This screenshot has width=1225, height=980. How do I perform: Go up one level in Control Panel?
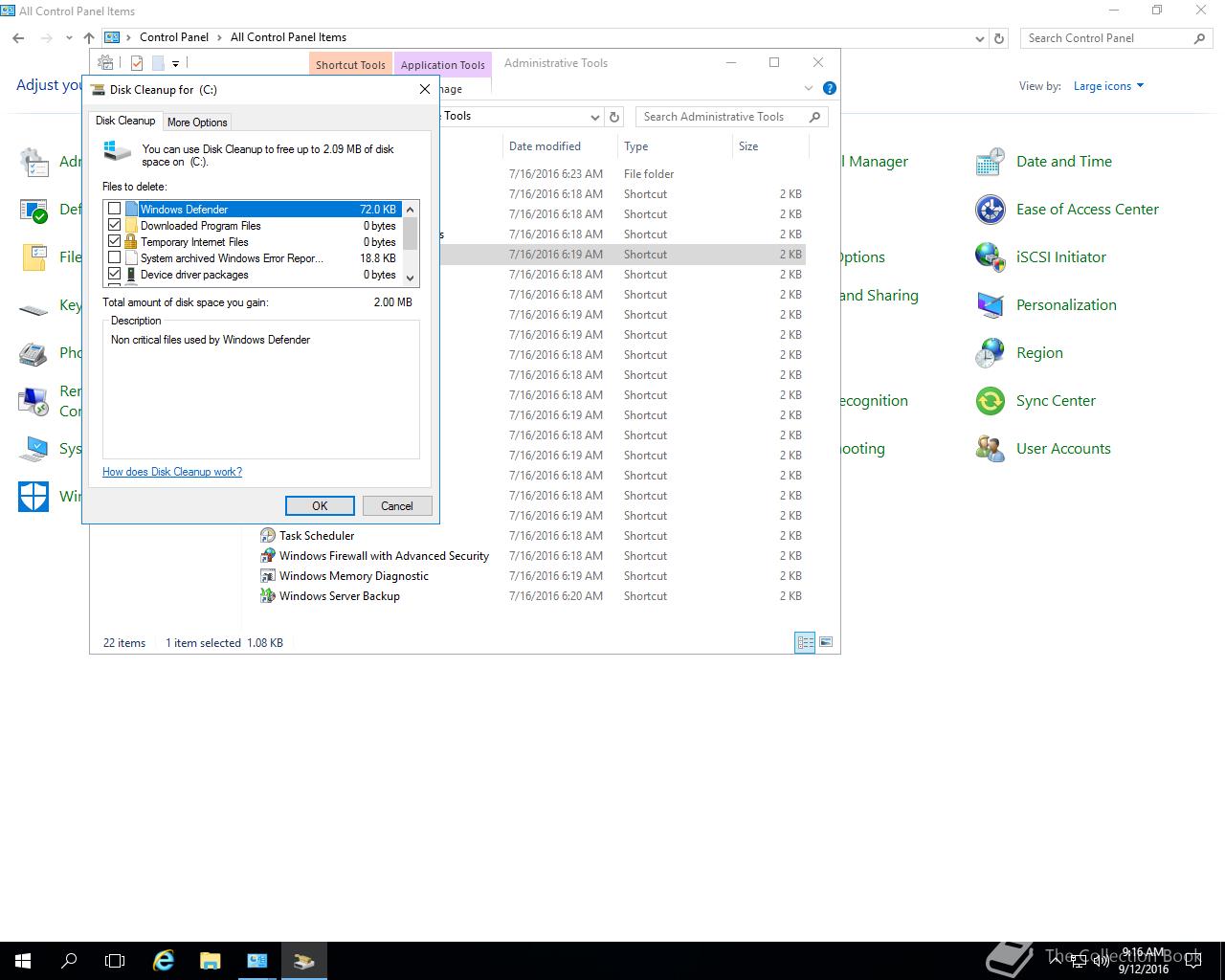click(x=89, y=38)
